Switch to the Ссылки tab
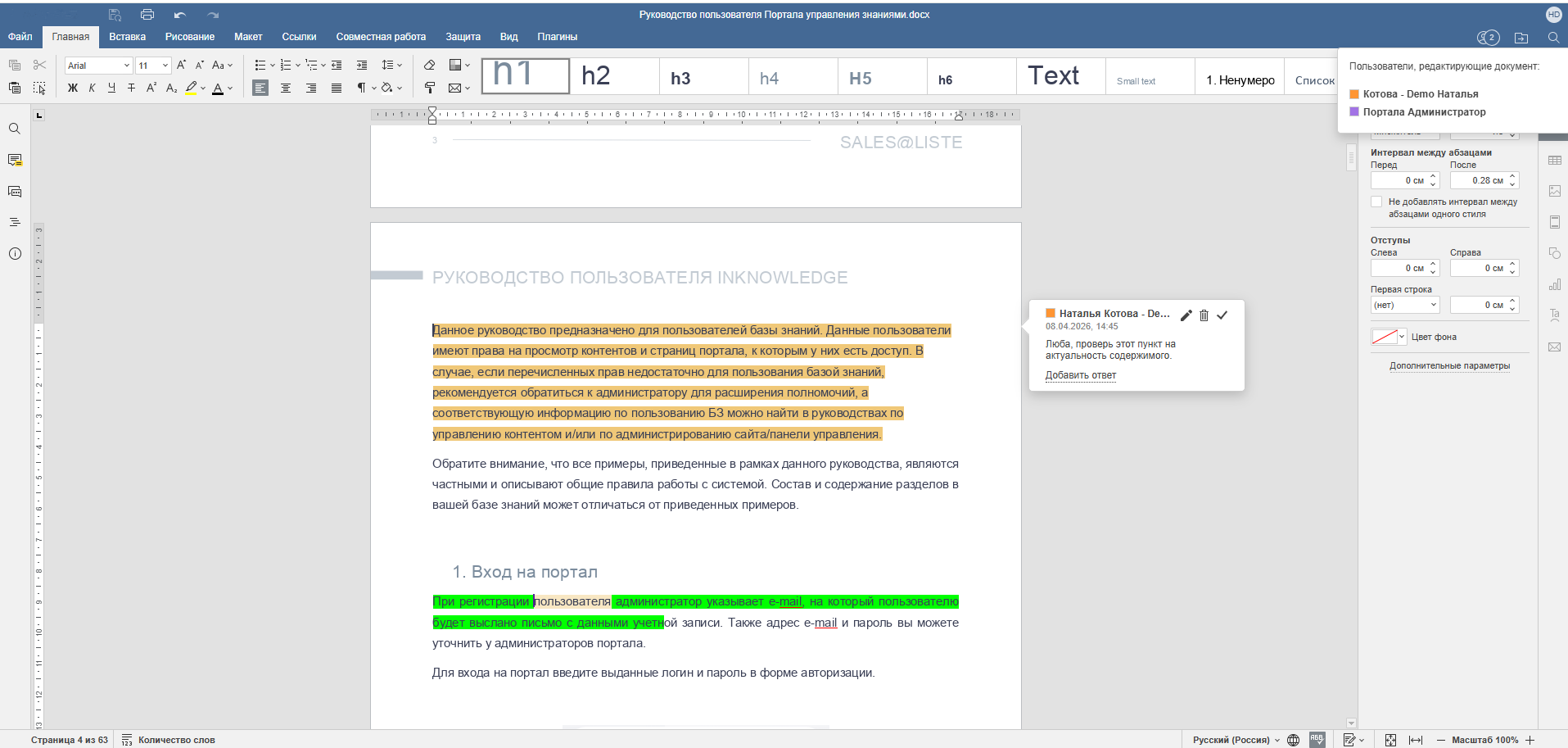The height and width of the screenshot is (748, 1568). [x=299, y=37]
